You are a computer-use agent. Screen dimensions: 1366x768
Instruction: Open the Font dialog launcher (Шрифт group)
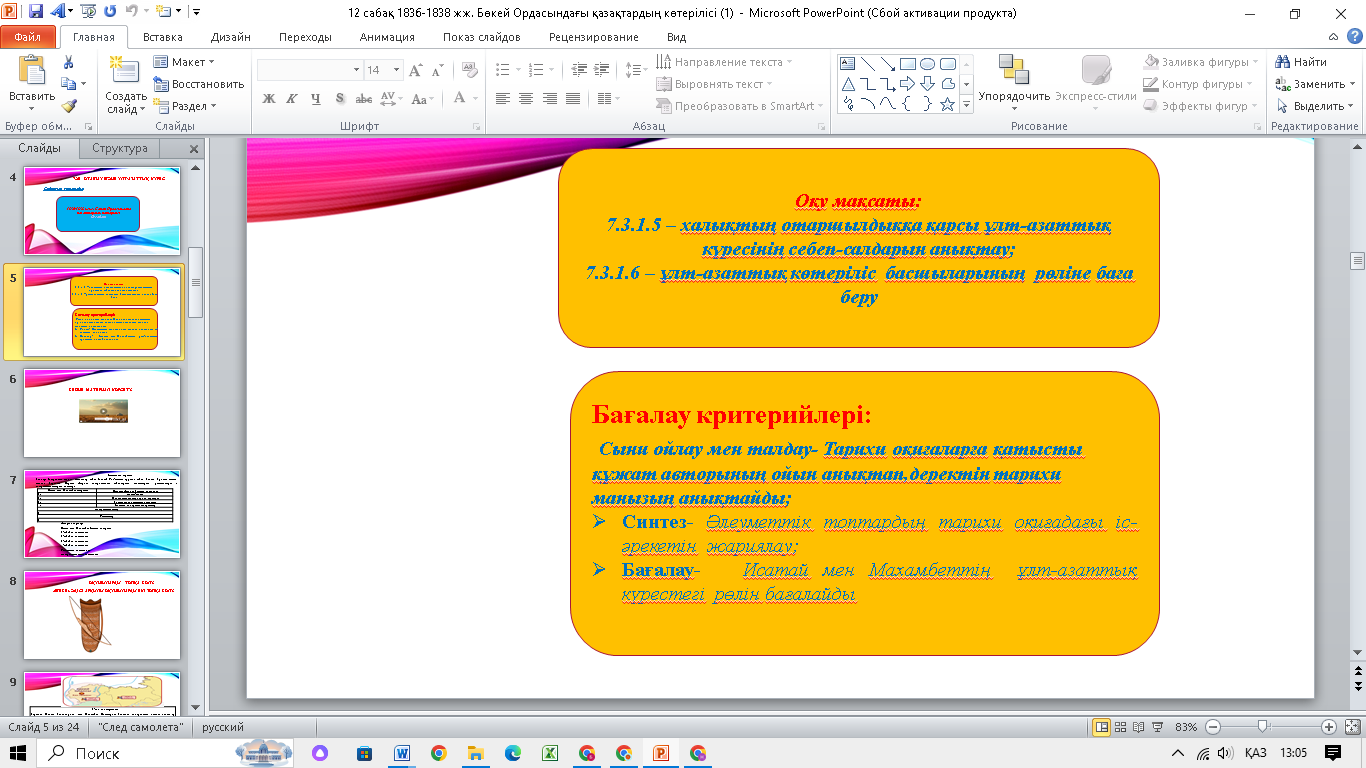coord(476,127)
